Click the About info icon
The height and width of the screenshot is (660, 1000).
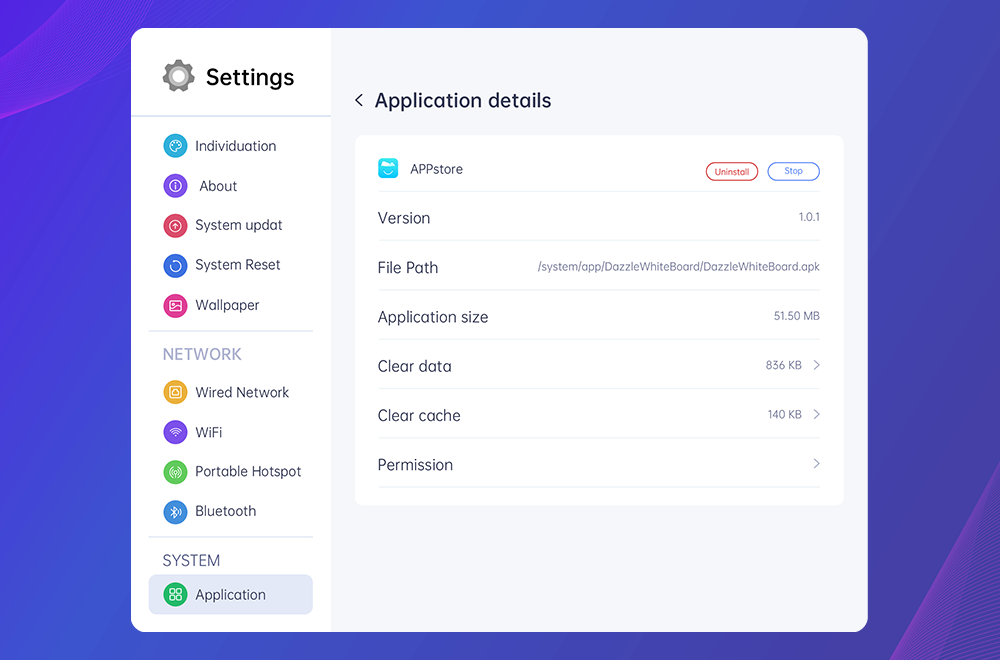click(175, 186)
